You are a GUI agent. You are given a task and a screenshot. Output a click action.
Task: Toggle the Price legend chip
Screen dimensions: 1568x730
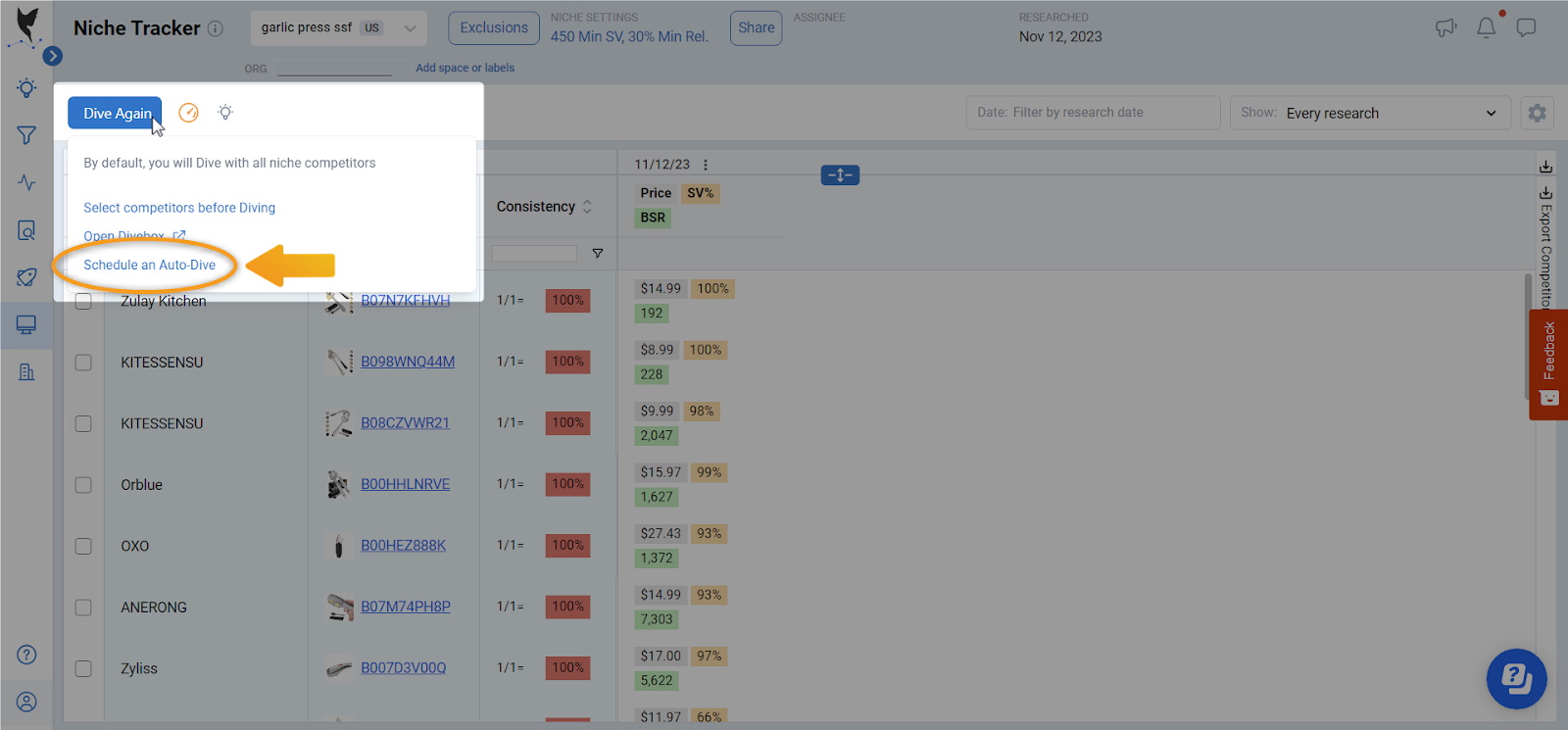pyautogui.click(x=656, y=193)
